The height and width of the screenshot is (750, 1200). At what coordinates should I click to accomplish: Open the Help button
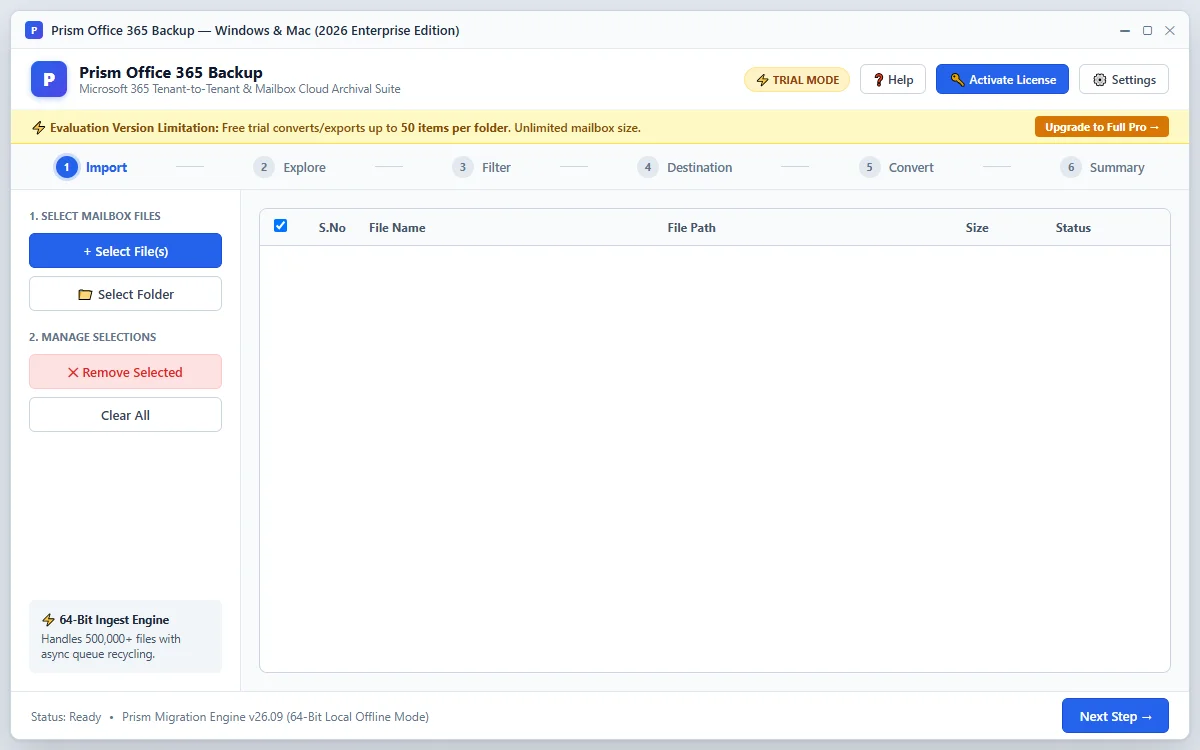point(893,80)
